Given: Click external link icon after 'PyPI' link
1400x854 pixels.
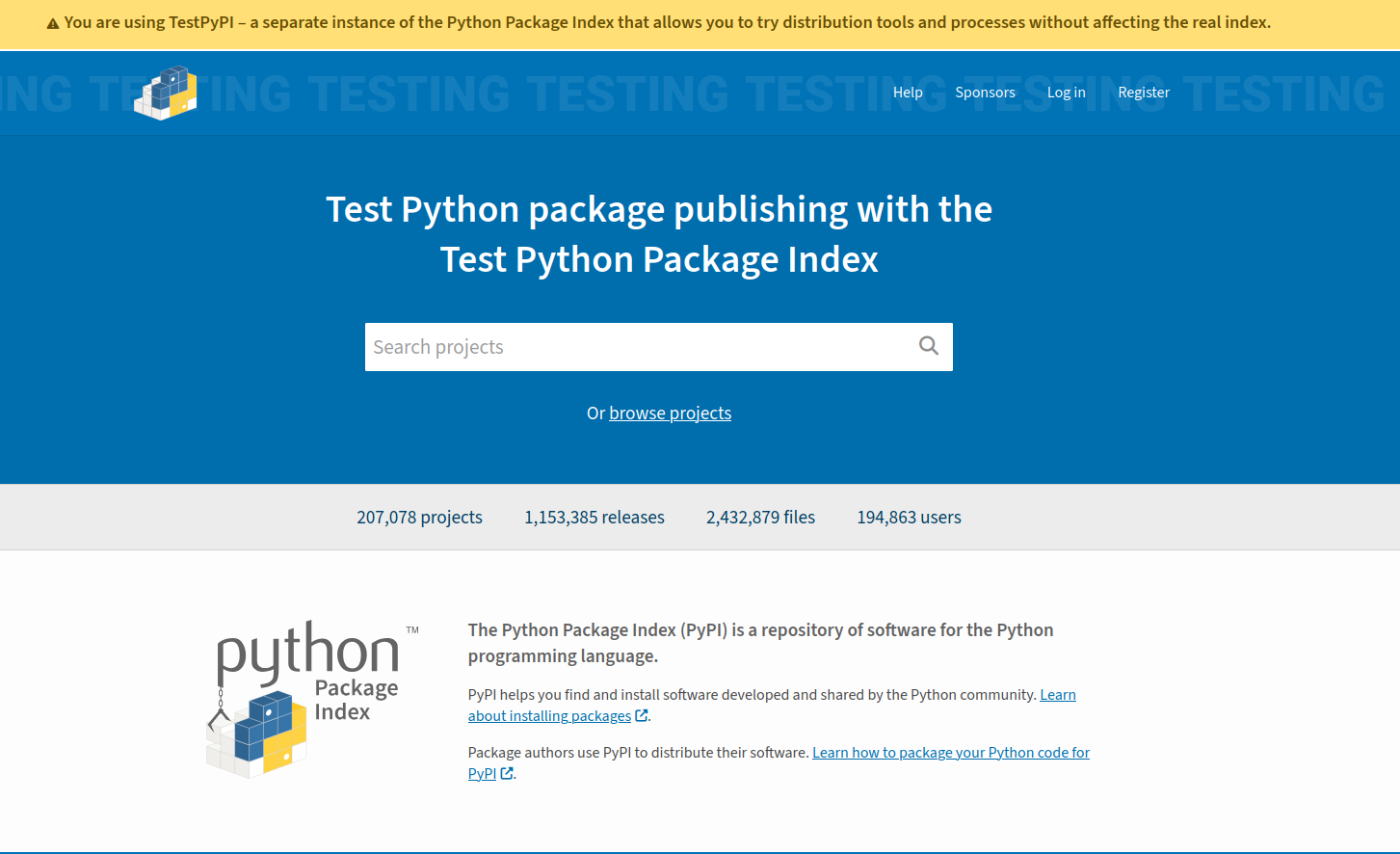Looking at the screenshot, I should tap(507, 774).
